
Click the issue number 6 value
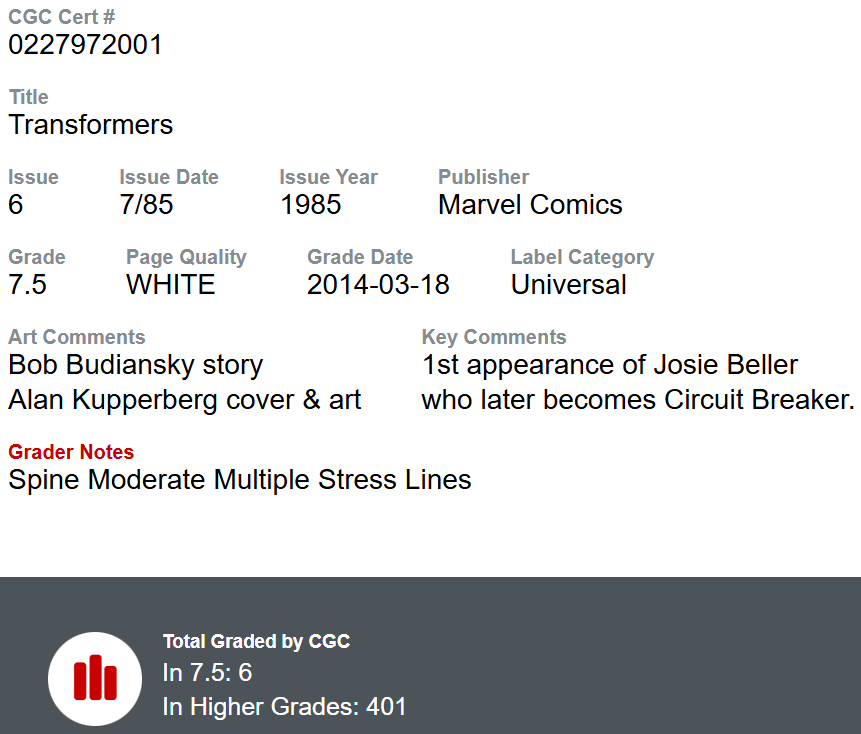[16, 205]
